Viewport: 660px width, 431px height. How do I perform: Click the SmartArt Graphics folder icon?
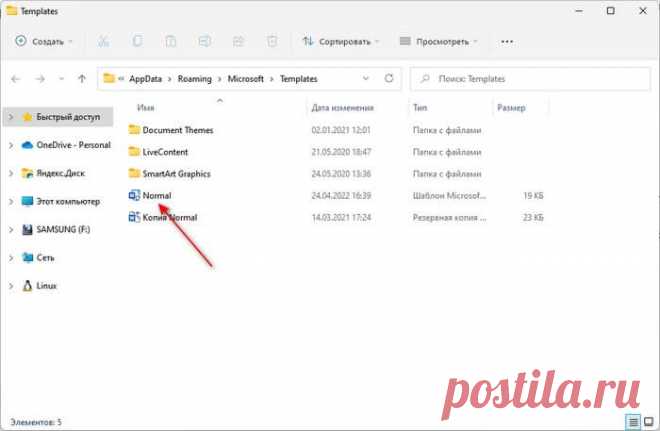134,173
